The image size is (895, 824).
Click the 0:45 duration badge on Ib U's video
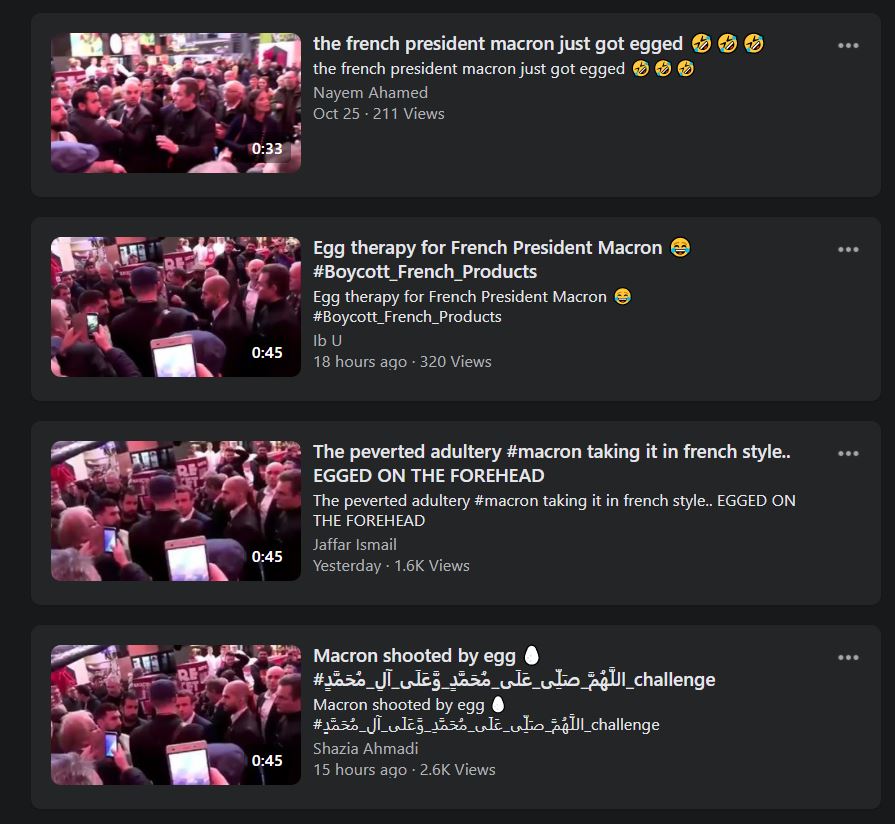267,353
